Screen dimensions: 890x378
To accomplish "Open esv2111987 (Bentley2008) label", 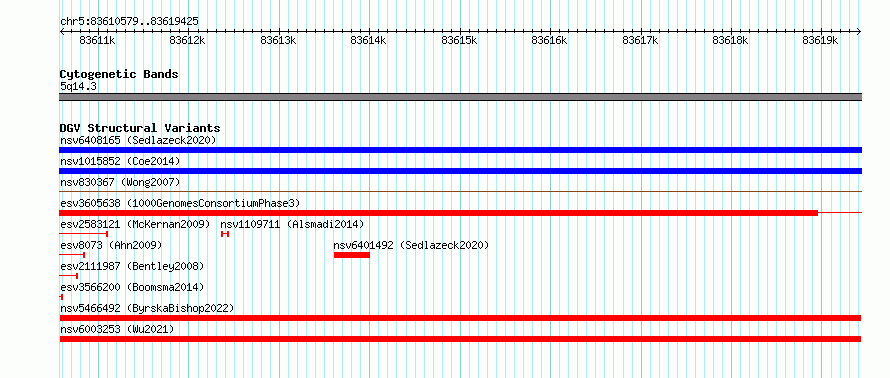I will tap(132, 266).
